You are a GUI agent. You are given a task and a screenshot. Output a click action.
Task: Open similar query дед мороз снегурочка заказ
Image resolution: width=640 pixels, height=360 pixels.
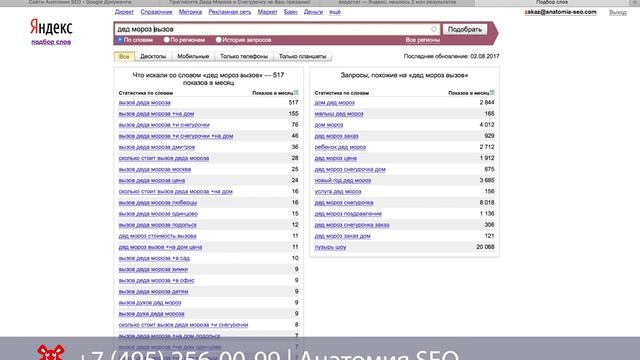[x=352, y=225]
